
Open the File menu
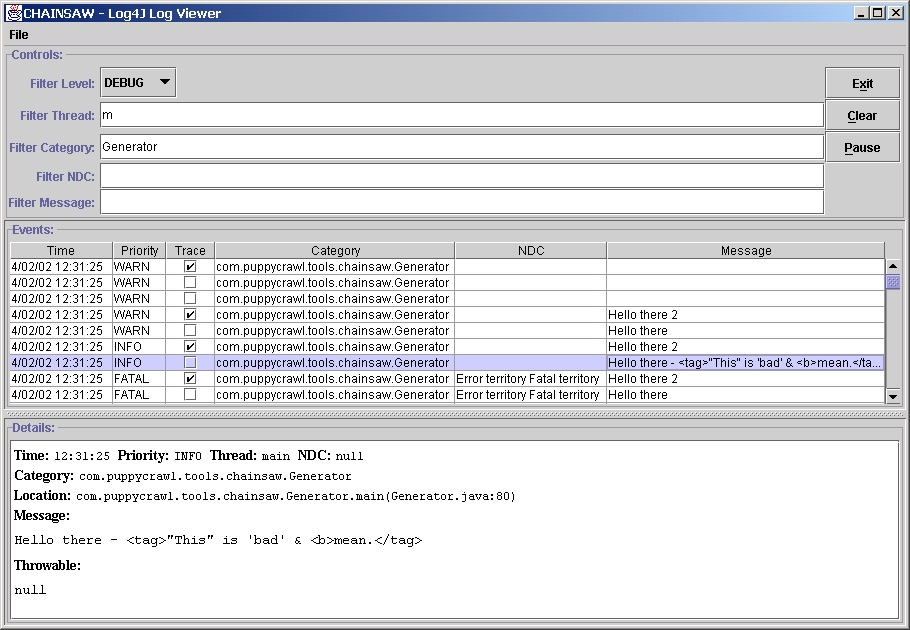click(x=19, y=35)
